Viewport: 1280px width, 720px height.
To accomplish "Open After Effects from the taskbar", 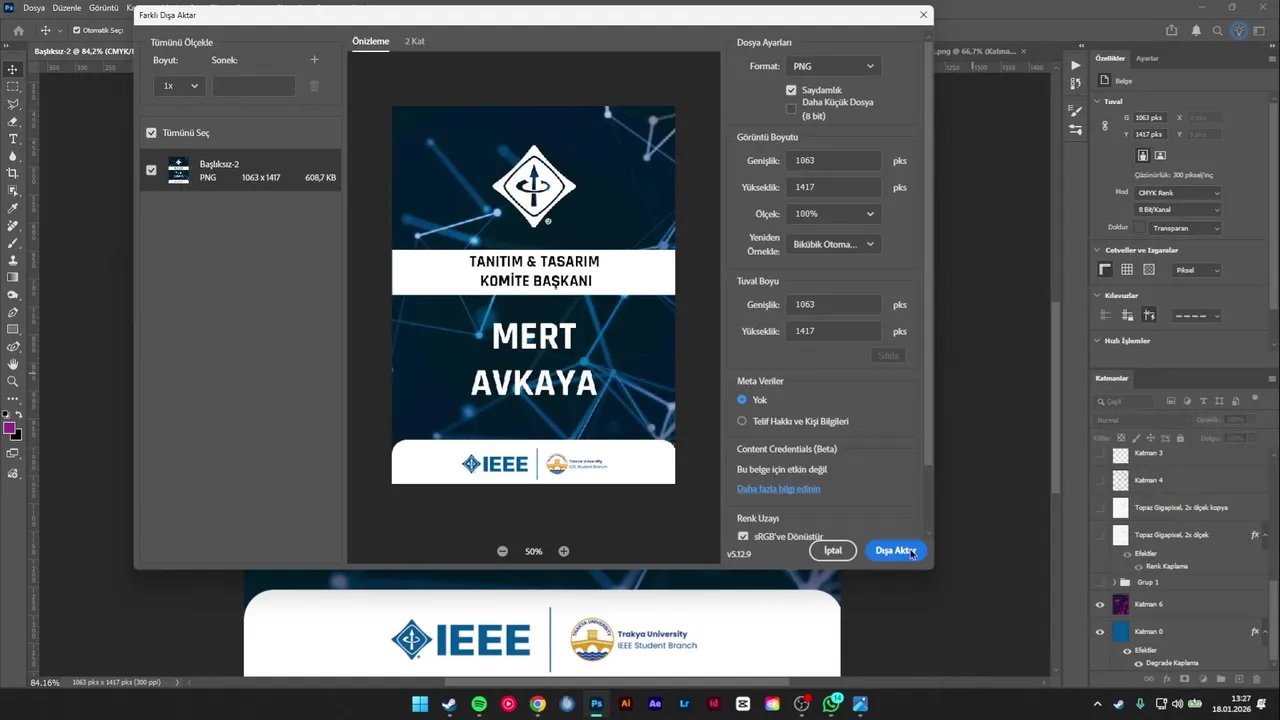I will [x=655, y=704].
